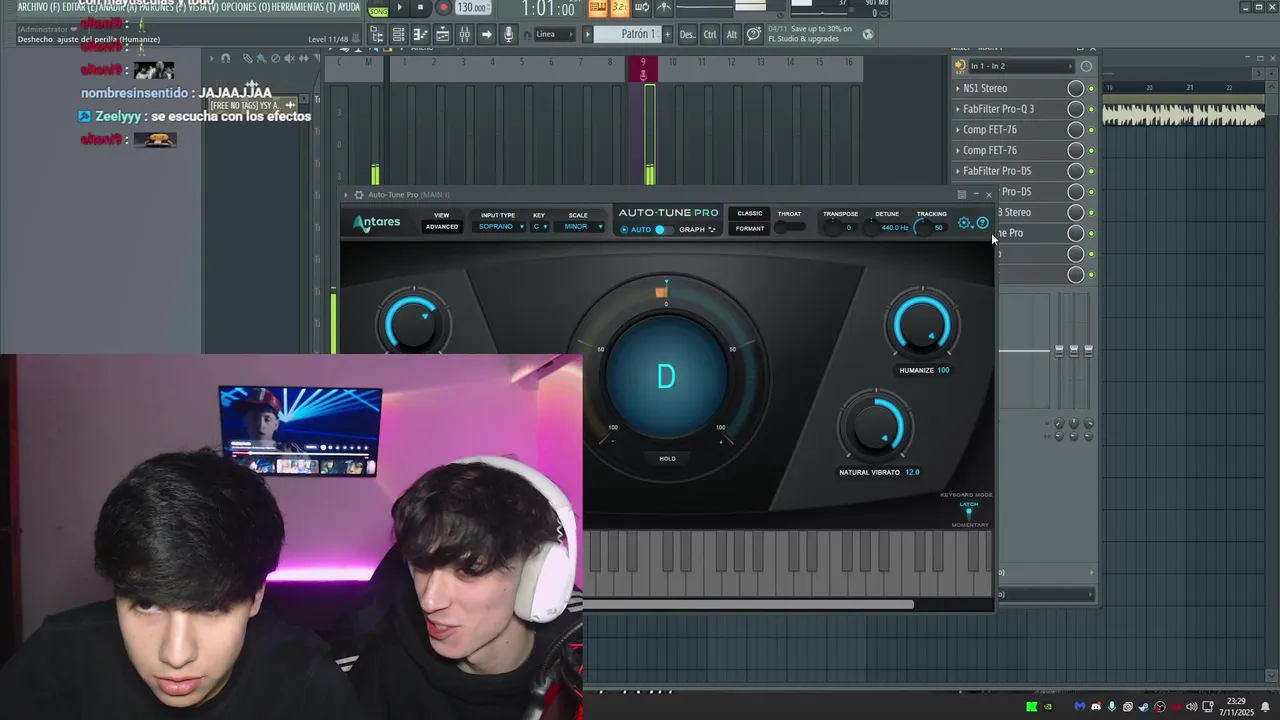Expand pattern list left arrow
This screenshot has height=720, width=1280.
tap(588, 34)
